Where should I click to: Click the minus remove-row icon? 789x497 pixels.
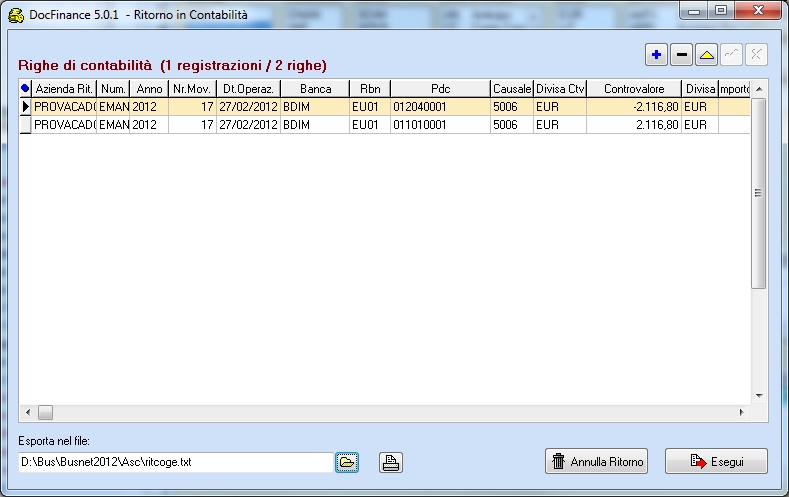click(x=681, y=55)
